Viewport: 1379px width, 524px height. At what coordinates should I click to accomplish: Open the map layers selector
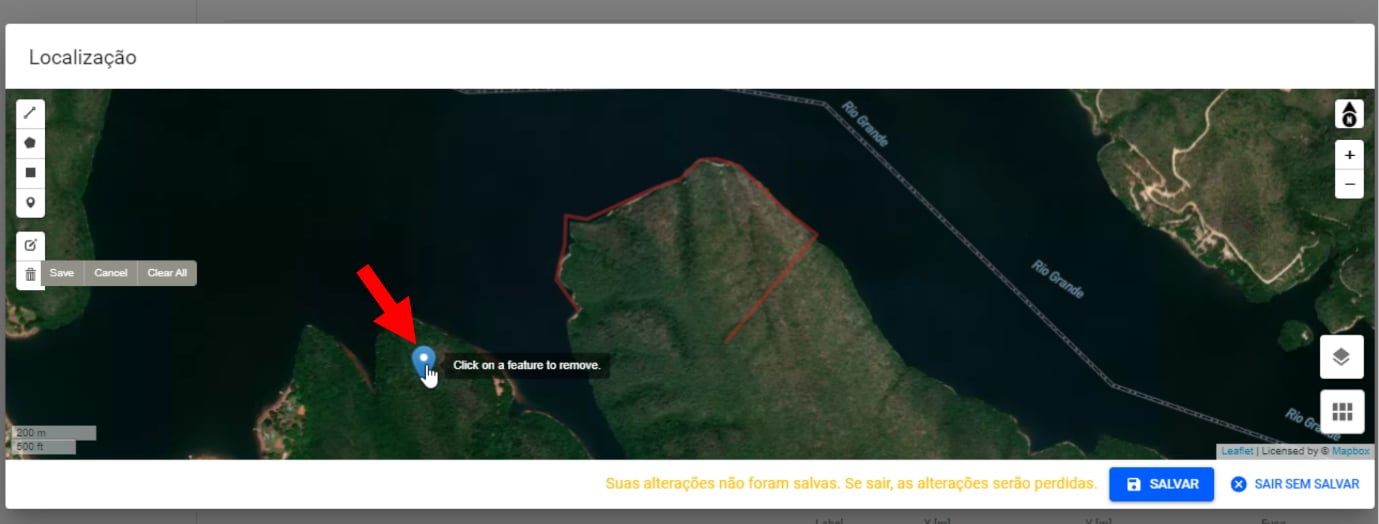(1341, 357)
